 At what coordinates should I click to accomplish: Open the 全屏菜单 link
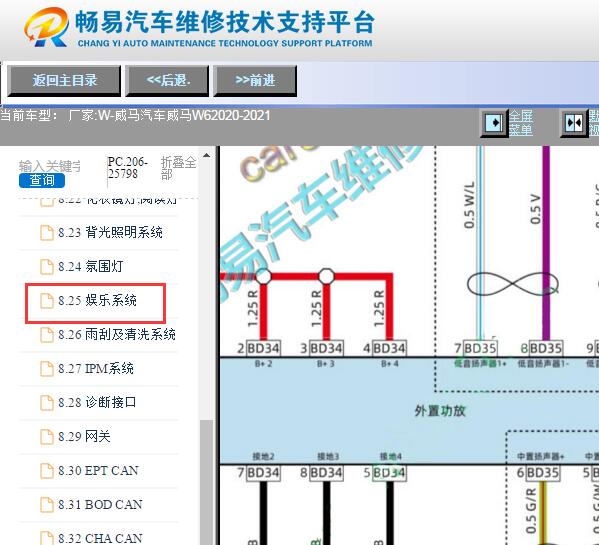click(x=521, y=123)
